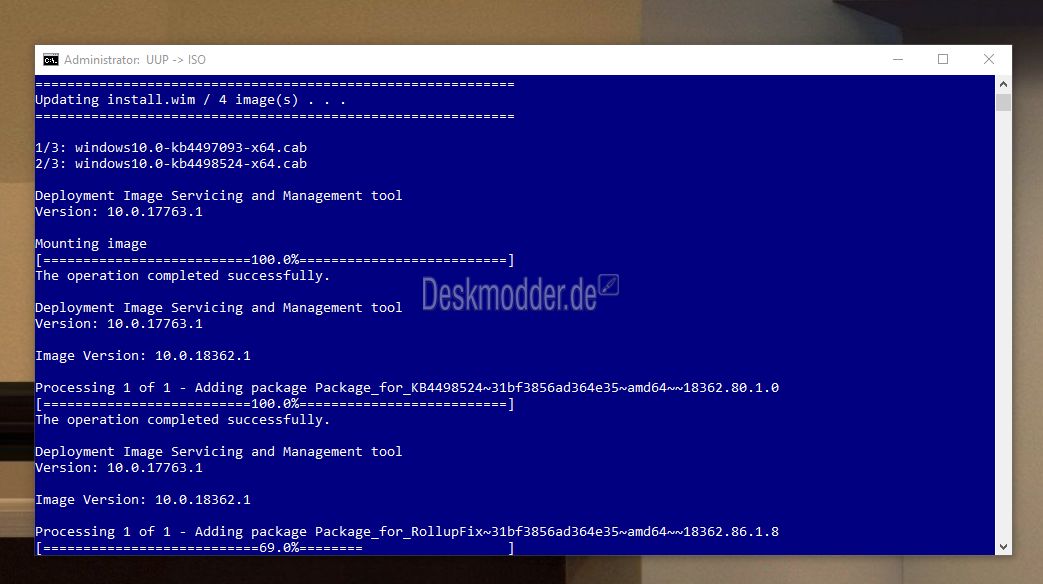Click the 69.0% progress bar line
The width and height of the screenshot is (1043, 584).
pos(275,547)
